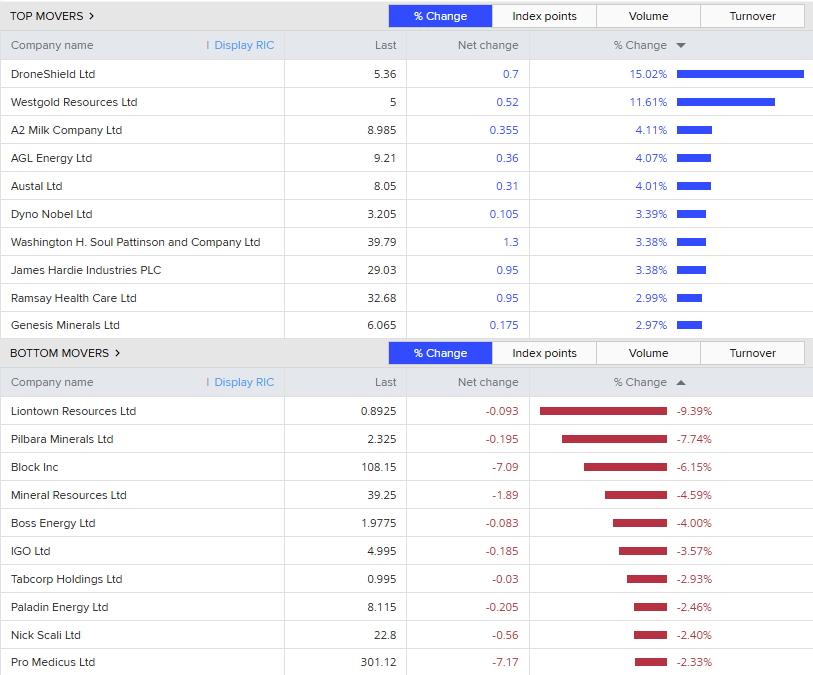The width and height of the screenshot is (813, 675).
Task: Click the descending sort arrow beside % Change
Action: (x=681, y=45)
